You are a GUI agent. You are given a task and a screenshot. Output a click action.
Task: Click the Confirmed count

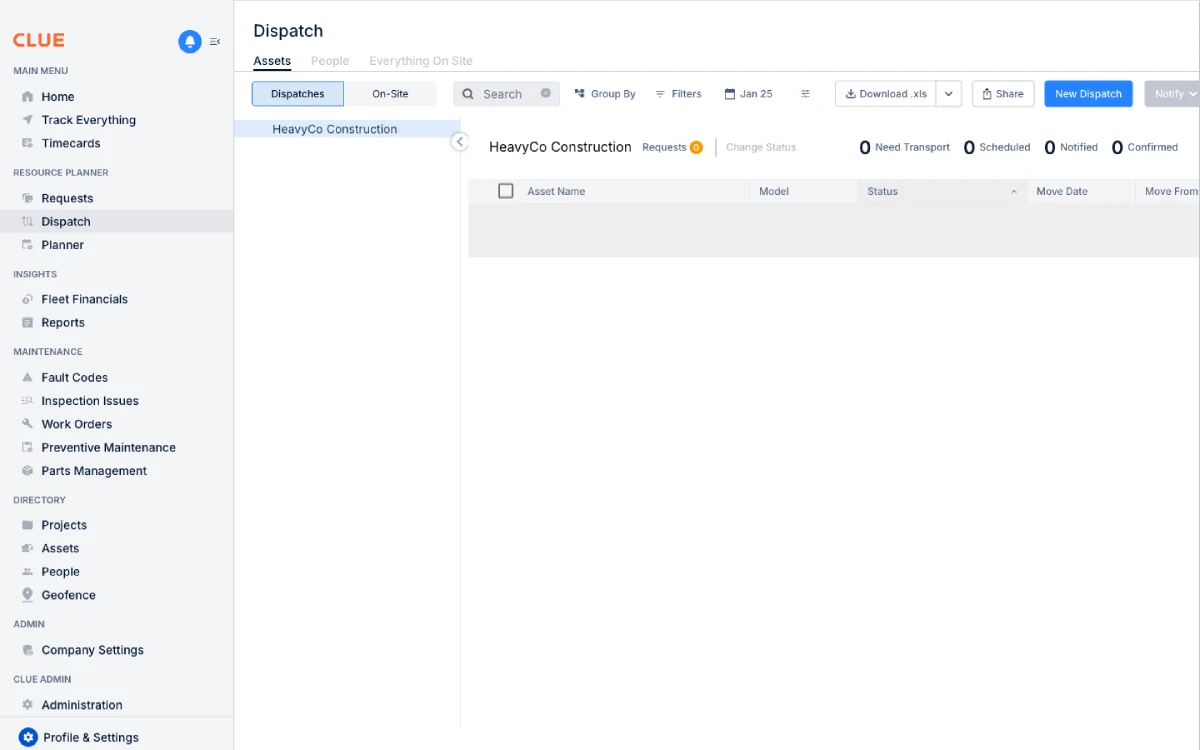click(x=1145, y=147)
